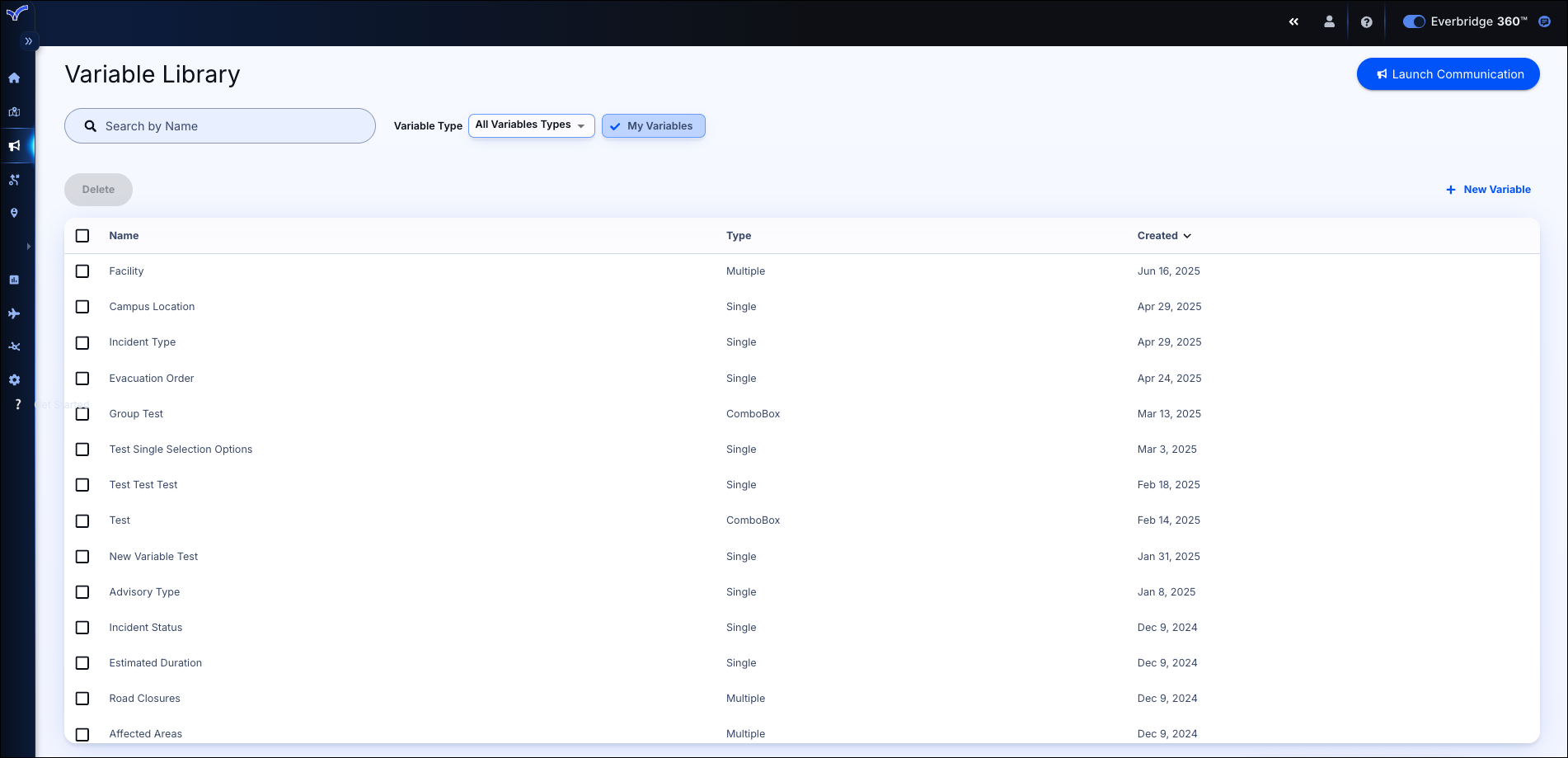The height and width of the screenshot is (758, 1568).
Task: Click the Name column header
Action: [124, 236]
